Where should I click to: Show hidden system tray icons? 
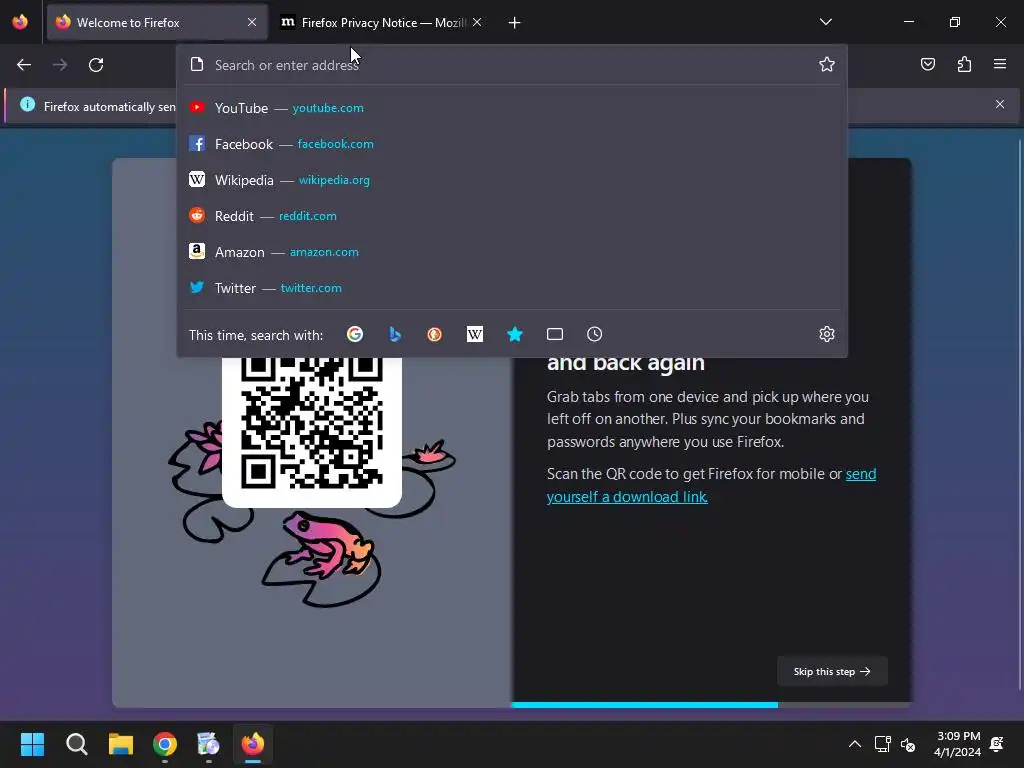click(854, 744)
